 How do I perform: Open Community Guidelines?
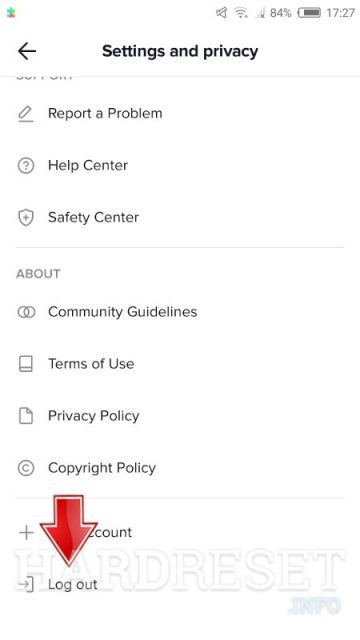[180, 312]
